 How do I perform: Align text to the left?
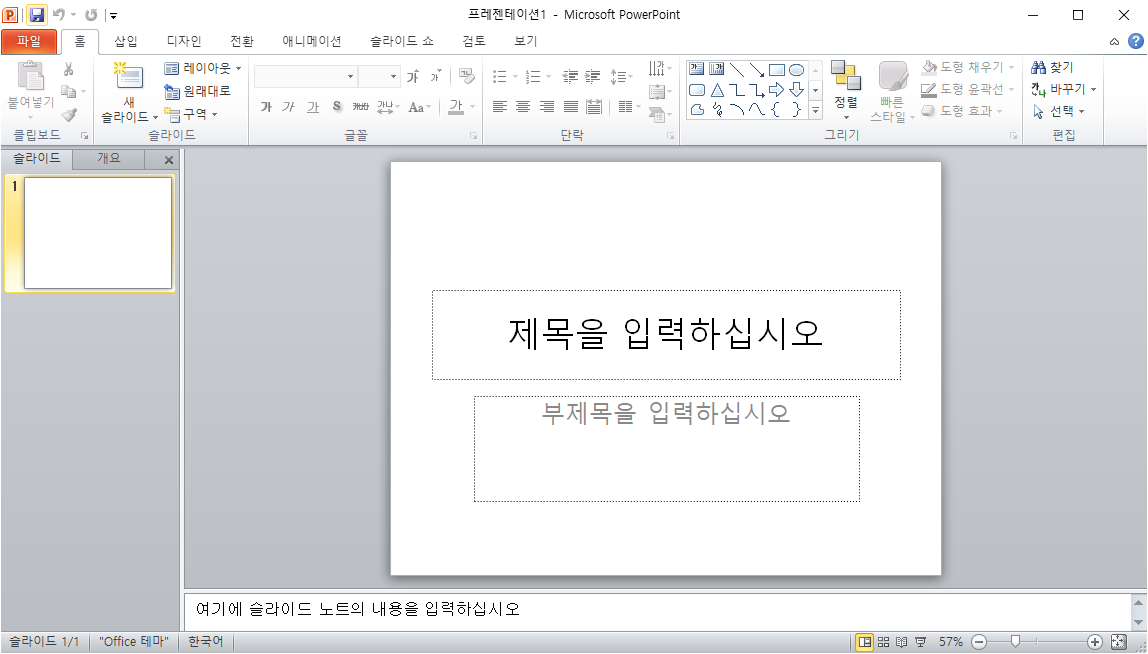[500, 107]
